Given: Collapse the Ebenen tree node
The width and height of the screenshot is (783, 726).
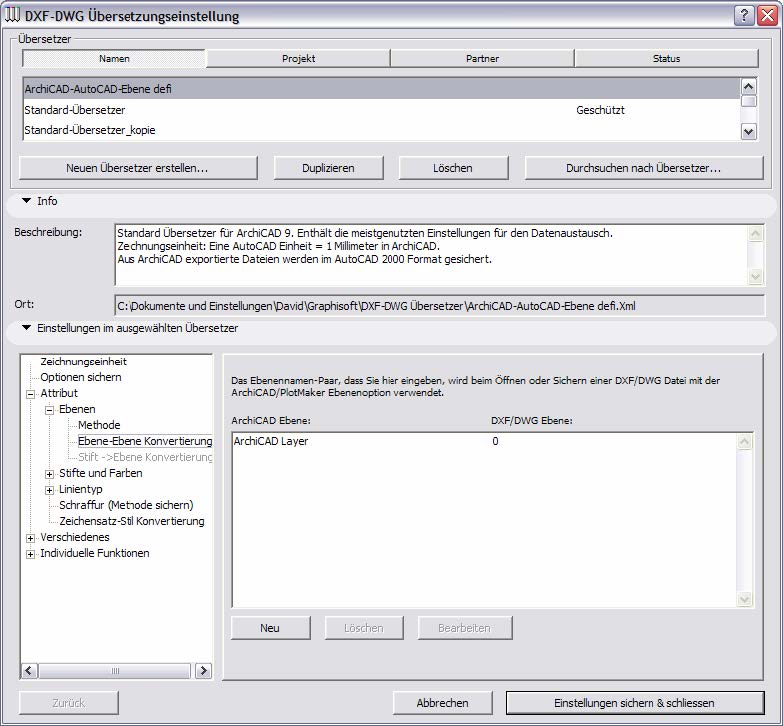Looking at the screenshot, I should (49, 410).
